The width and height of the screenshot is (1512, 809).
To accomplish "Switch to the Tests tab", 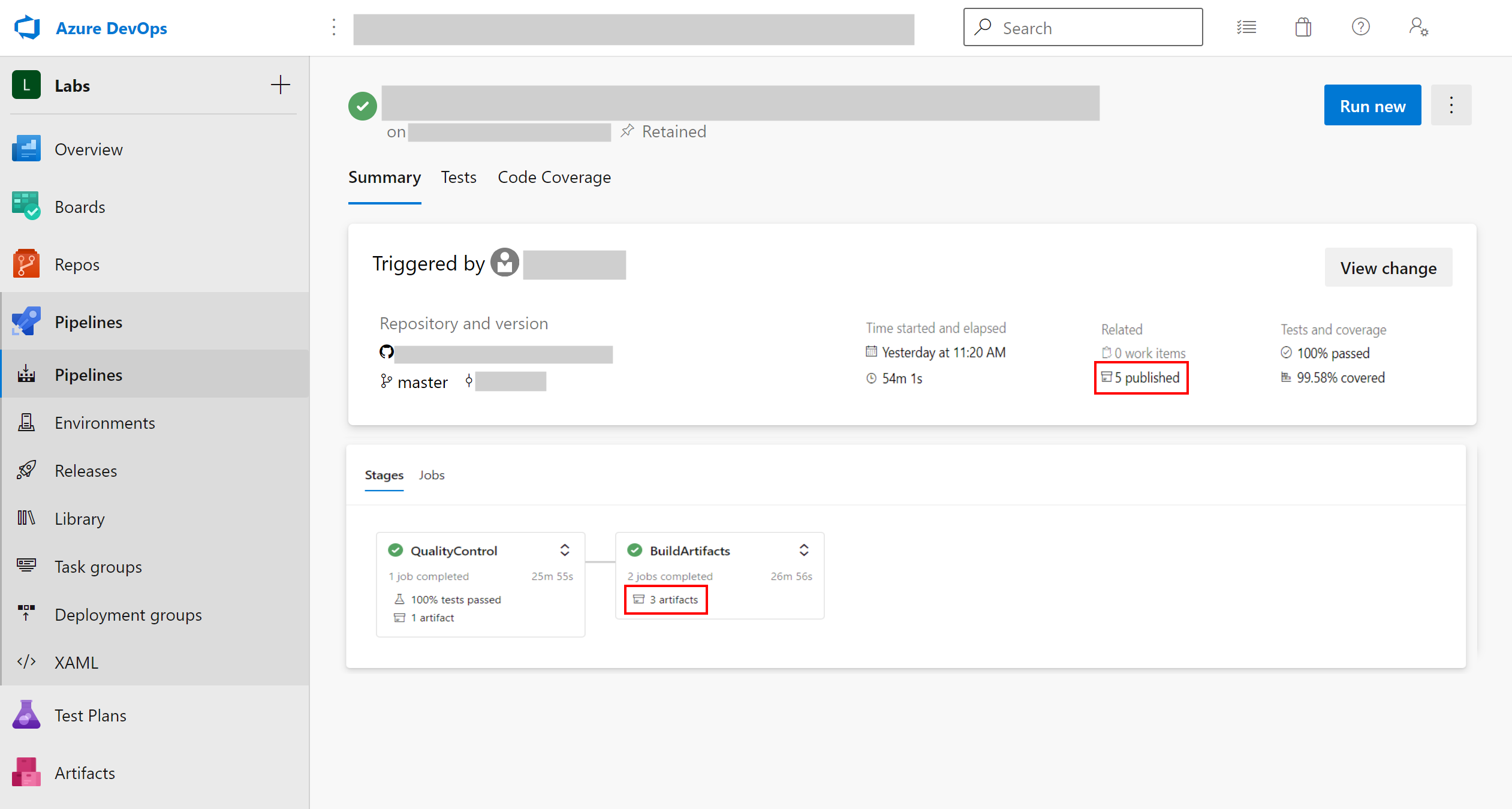I will click(x=459, y=178).
